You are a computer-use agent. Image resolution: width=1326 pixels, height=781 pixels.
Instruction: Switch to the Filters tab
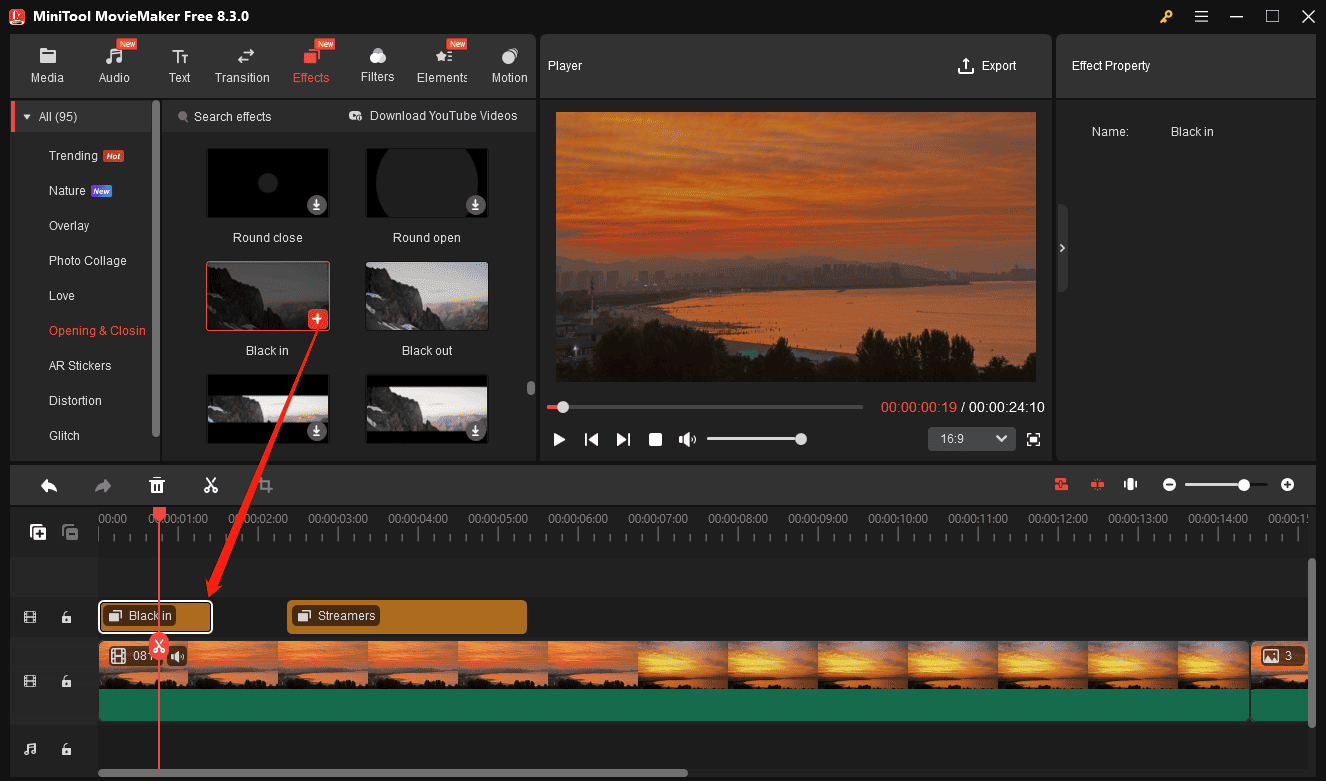(x=377, y=66)
